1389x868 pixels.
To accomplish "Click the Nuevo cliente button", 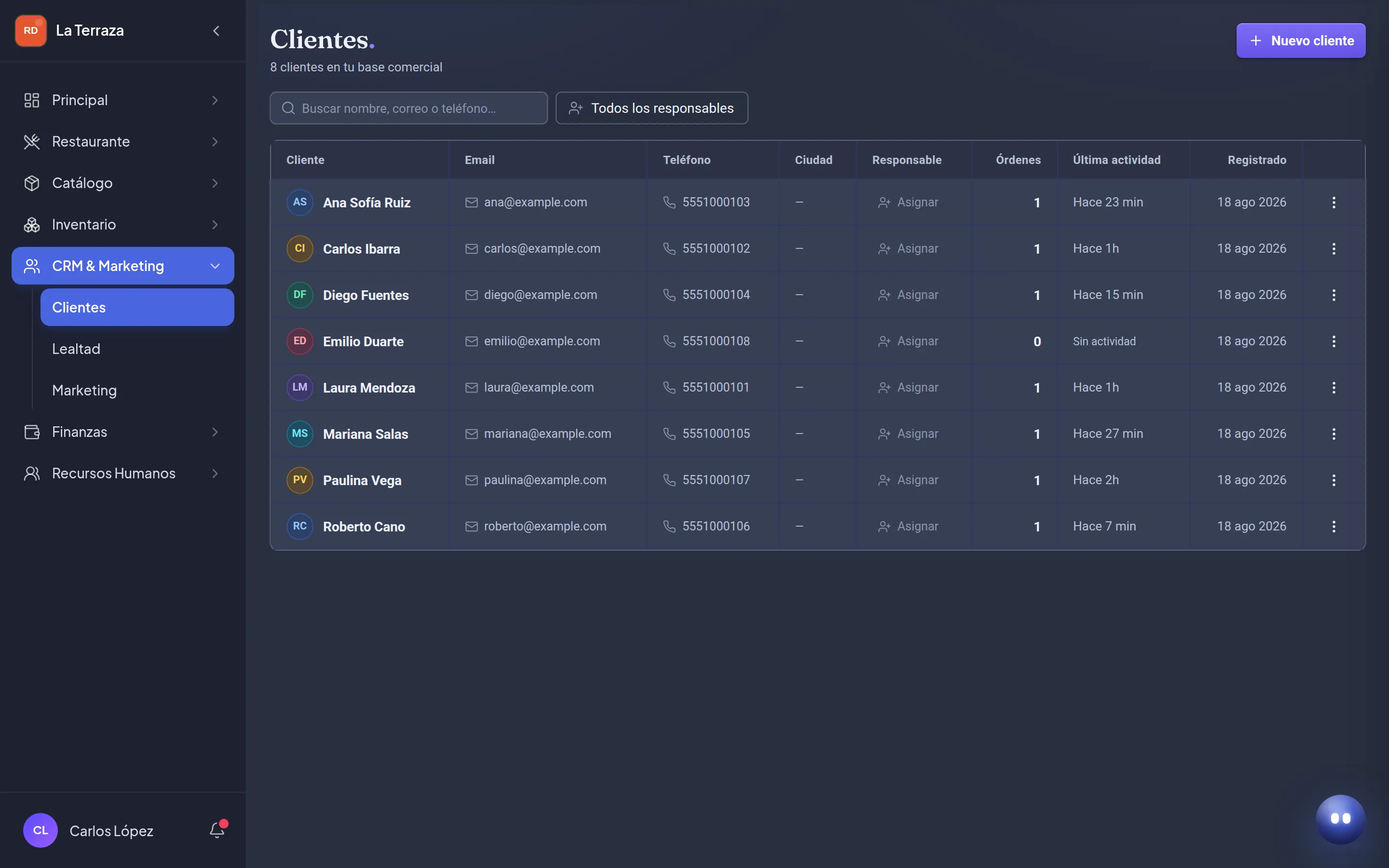I will pos(1301,41).
